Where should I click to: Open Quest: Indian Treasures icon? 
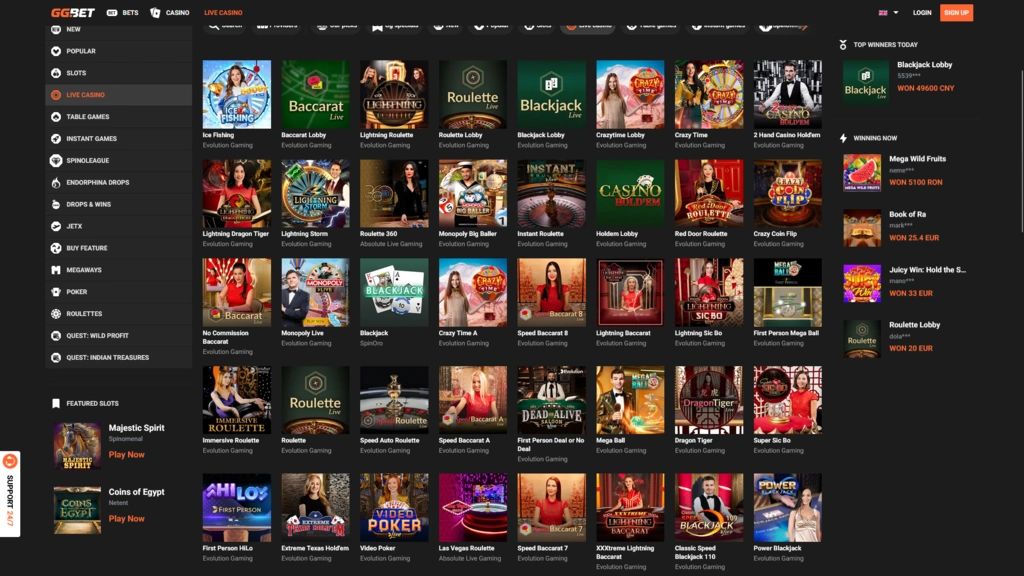(x=56, y=357)
